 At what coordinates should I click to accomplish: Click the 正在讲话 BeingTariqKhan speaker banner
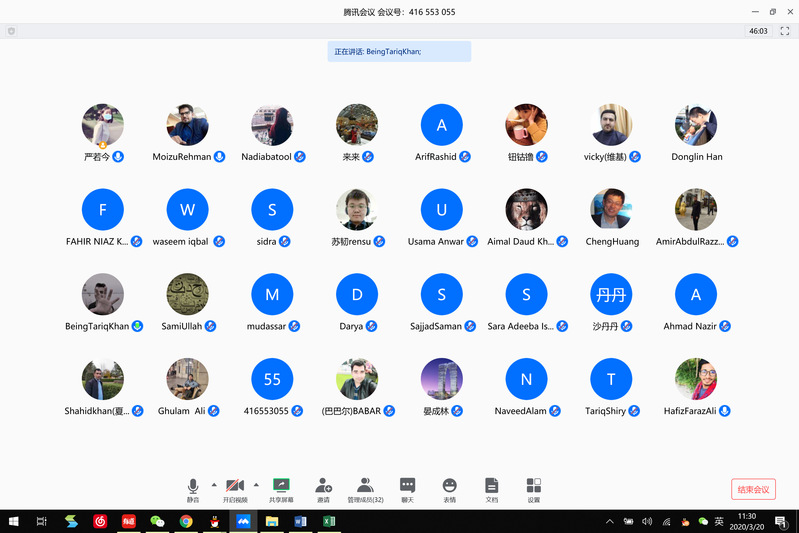pos(398,51)
